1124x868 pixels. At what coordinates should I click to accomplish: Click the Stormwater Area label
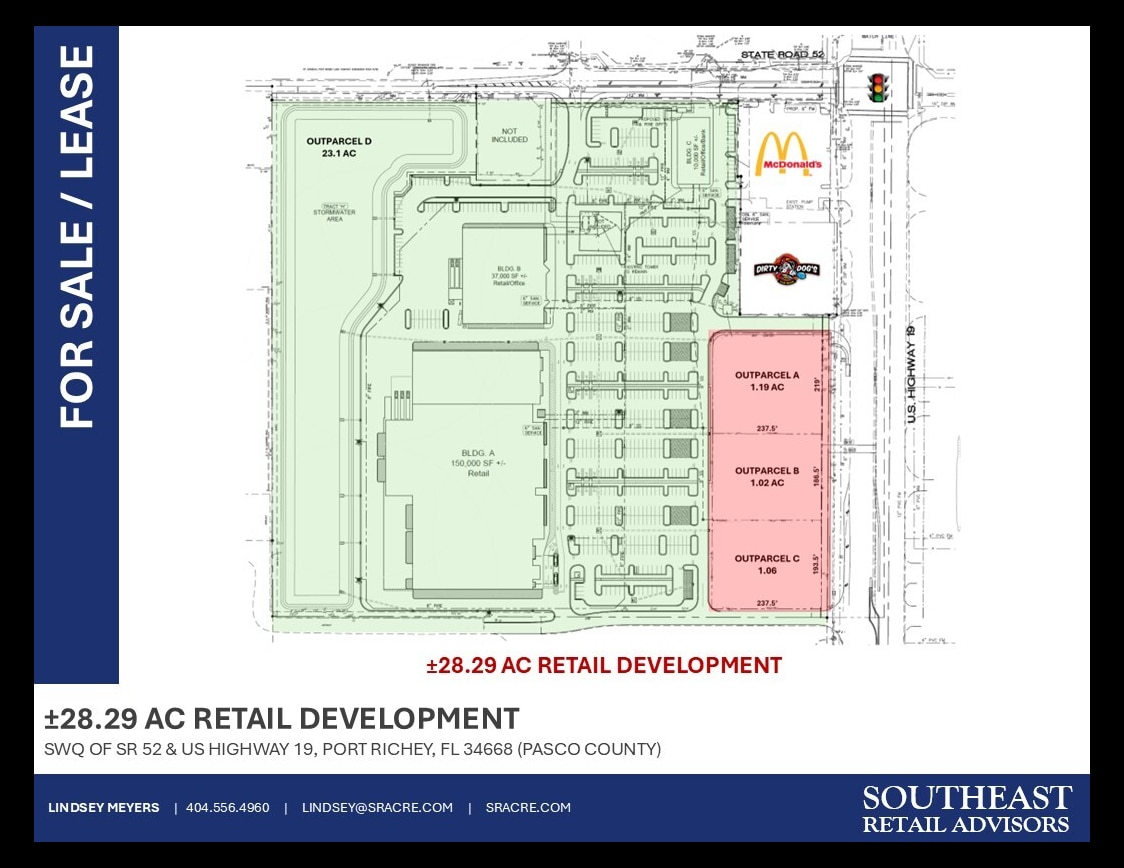click(334, 213)
